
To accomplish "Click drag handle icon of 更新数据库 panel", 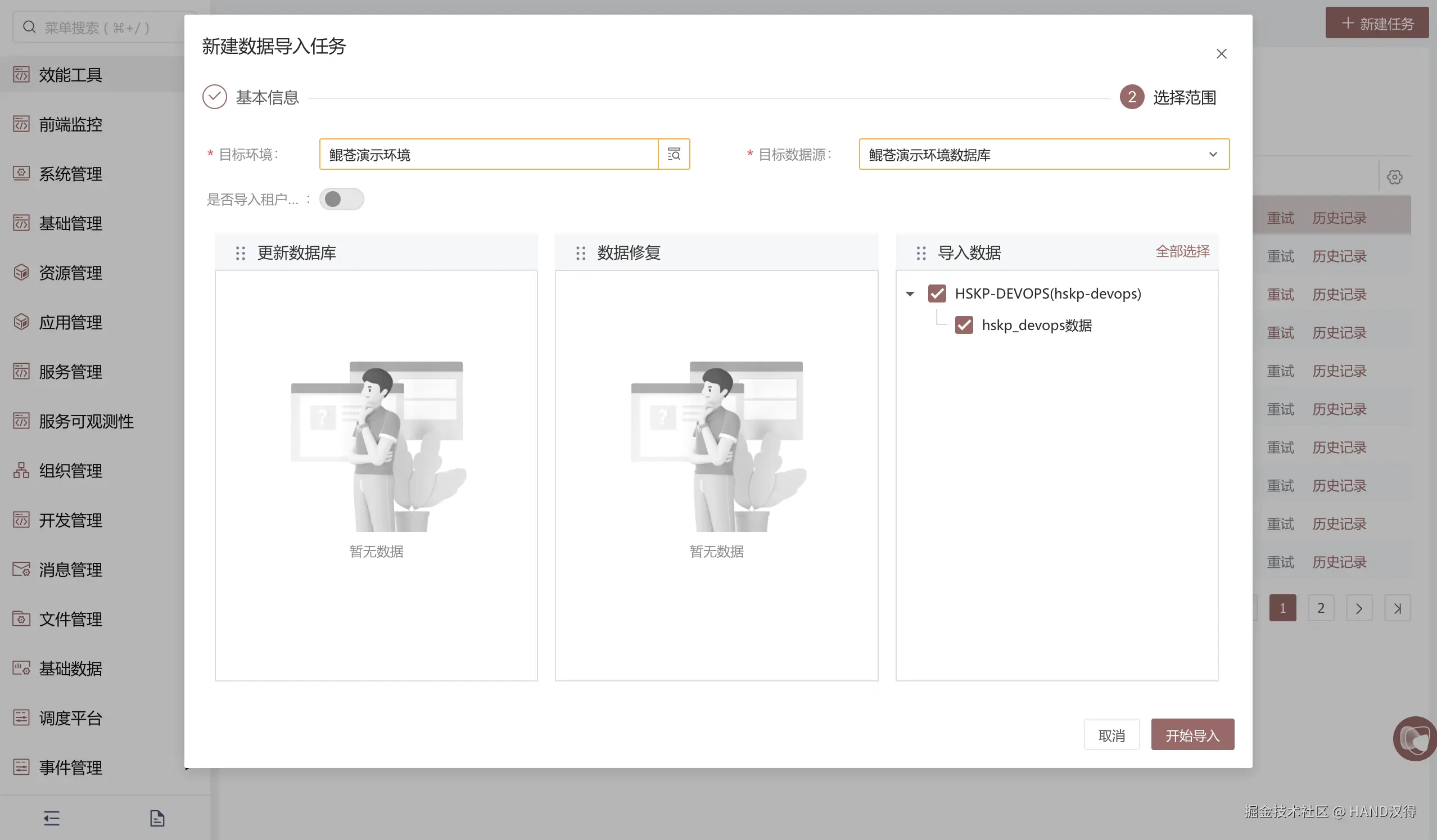I will 240,253.
